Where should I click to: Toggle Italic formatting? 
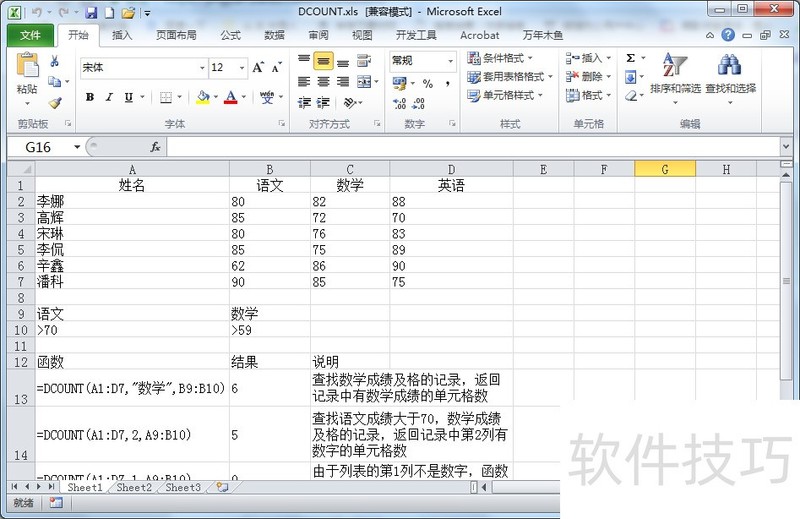click(109, 97)
